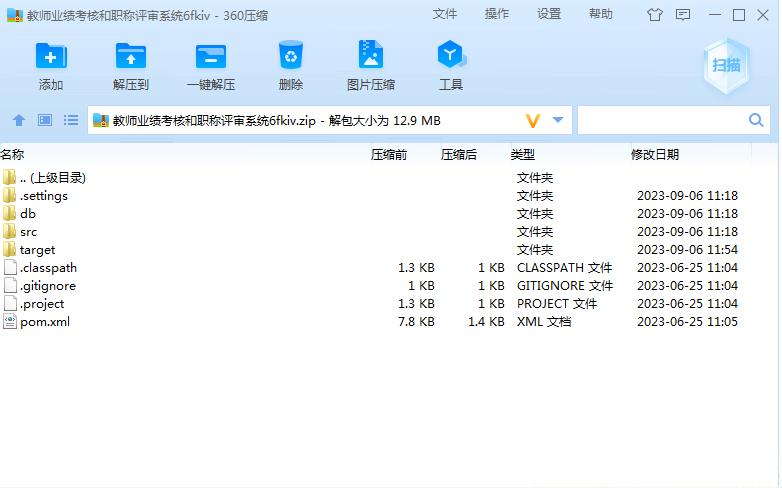Click the search magnifier icon
The width and height of the screenshot is (782, 488).
(x=756, y=120)
